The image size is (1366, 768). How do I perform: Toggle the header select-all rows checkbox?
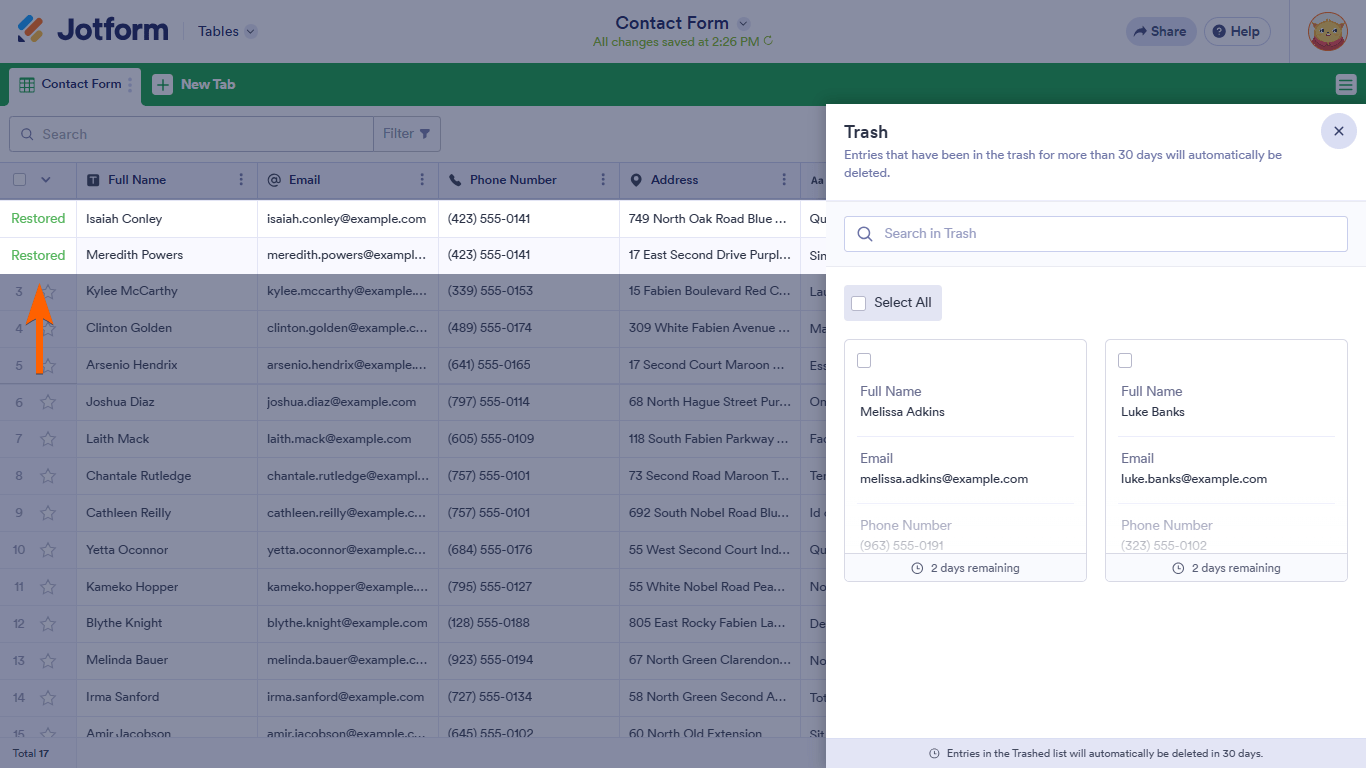tap(19, 180)
